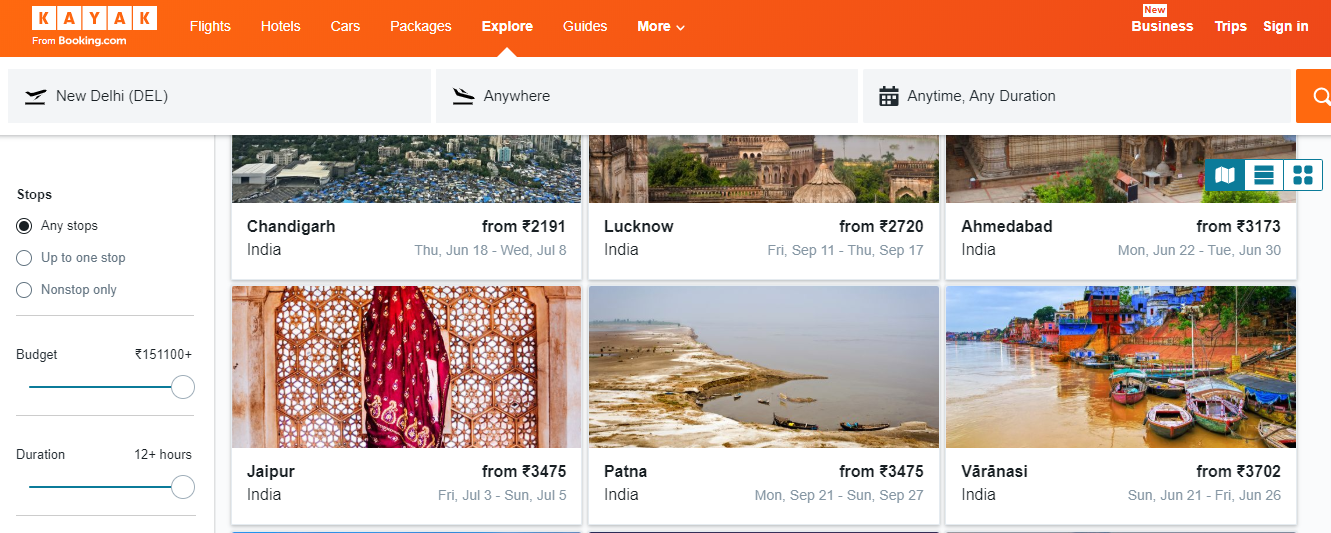This screenshot has width=1331, height=533.
Task: Open Packages tab
Action: coord(421,26)
